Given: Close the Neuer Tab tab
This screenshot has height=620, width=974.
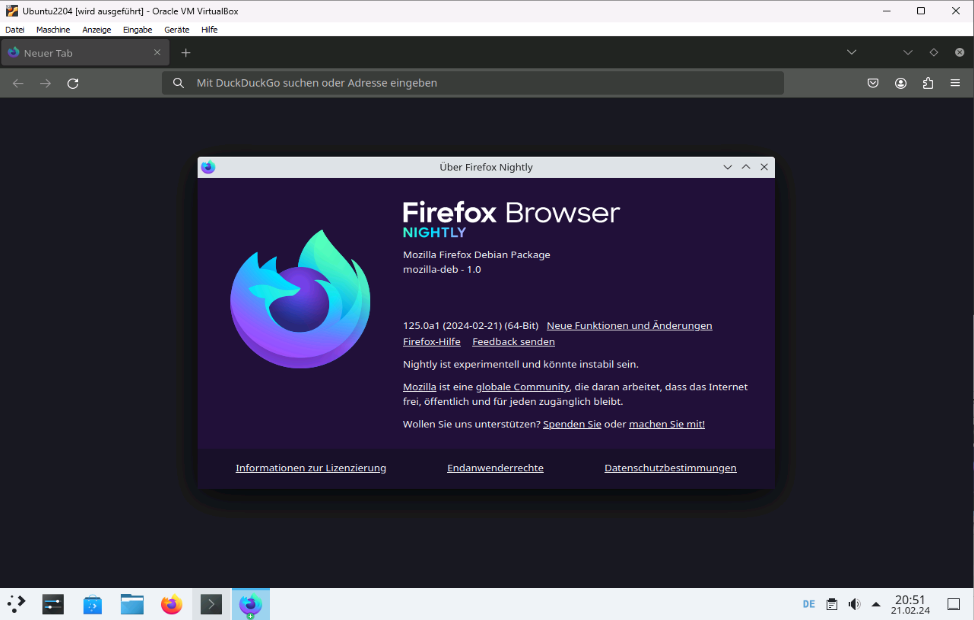Looking at the screenshot, I should [157, 53].
